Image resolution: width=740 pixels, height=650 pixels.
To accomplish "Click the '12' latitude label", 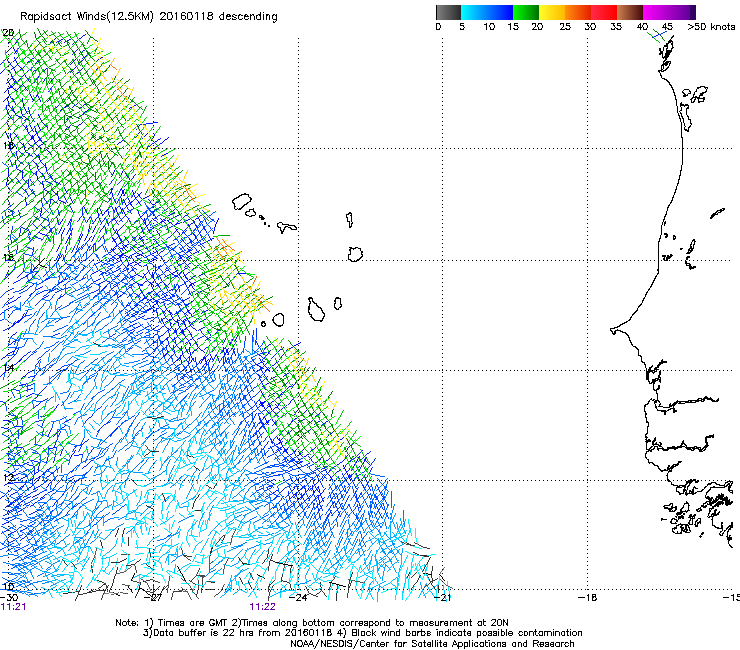I will coord(8,478).
